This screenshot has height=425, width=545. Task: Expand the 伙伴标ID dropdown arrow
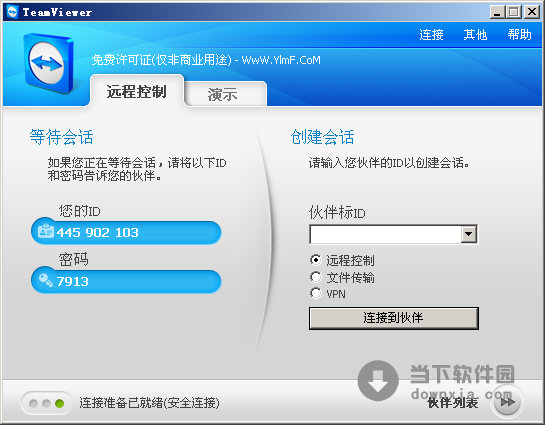tap(469, 234)
